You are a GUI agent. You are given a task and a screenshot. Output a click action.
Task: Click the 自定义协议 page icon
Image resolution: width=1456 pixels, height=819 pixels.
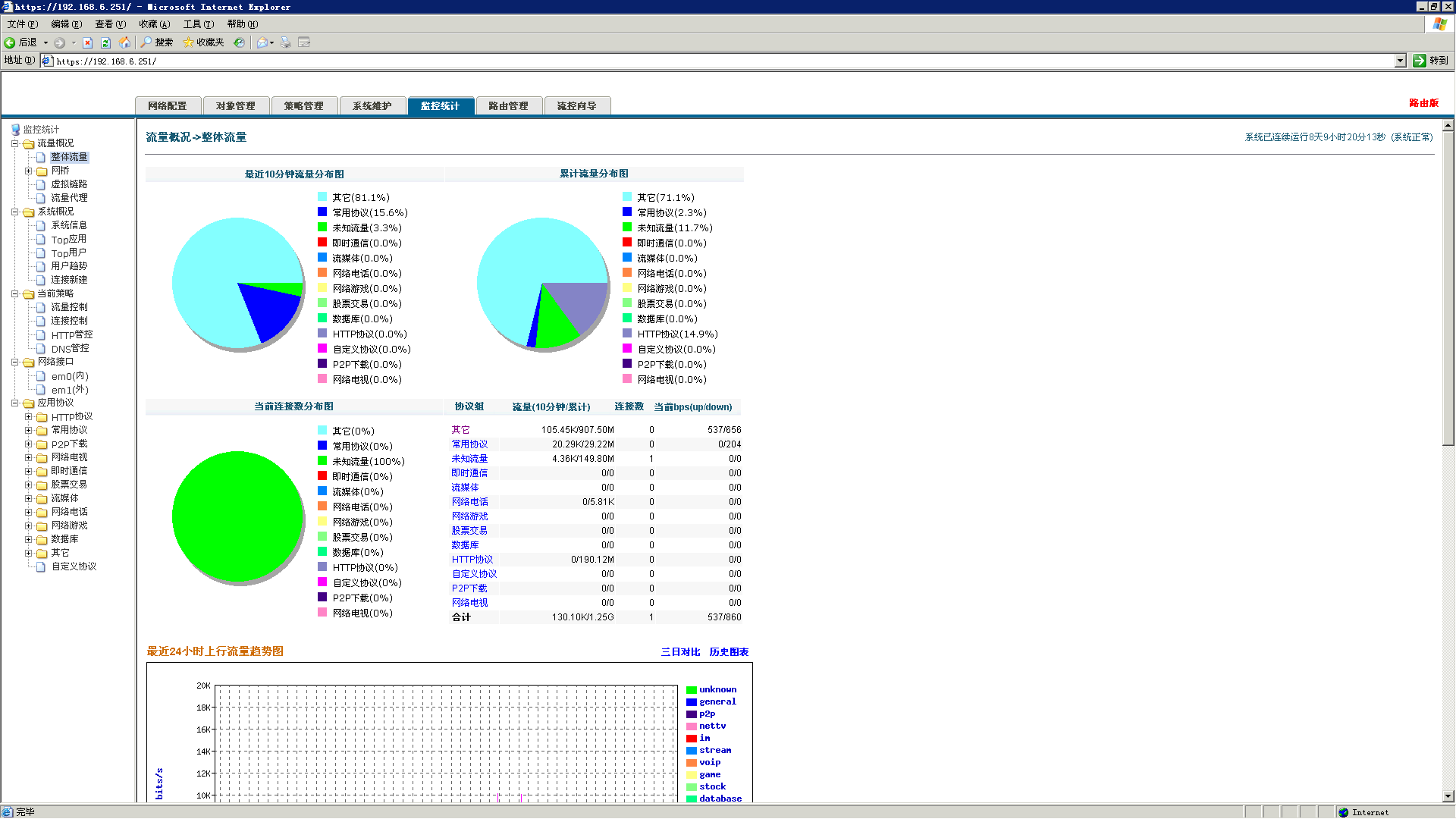(42, 566)
